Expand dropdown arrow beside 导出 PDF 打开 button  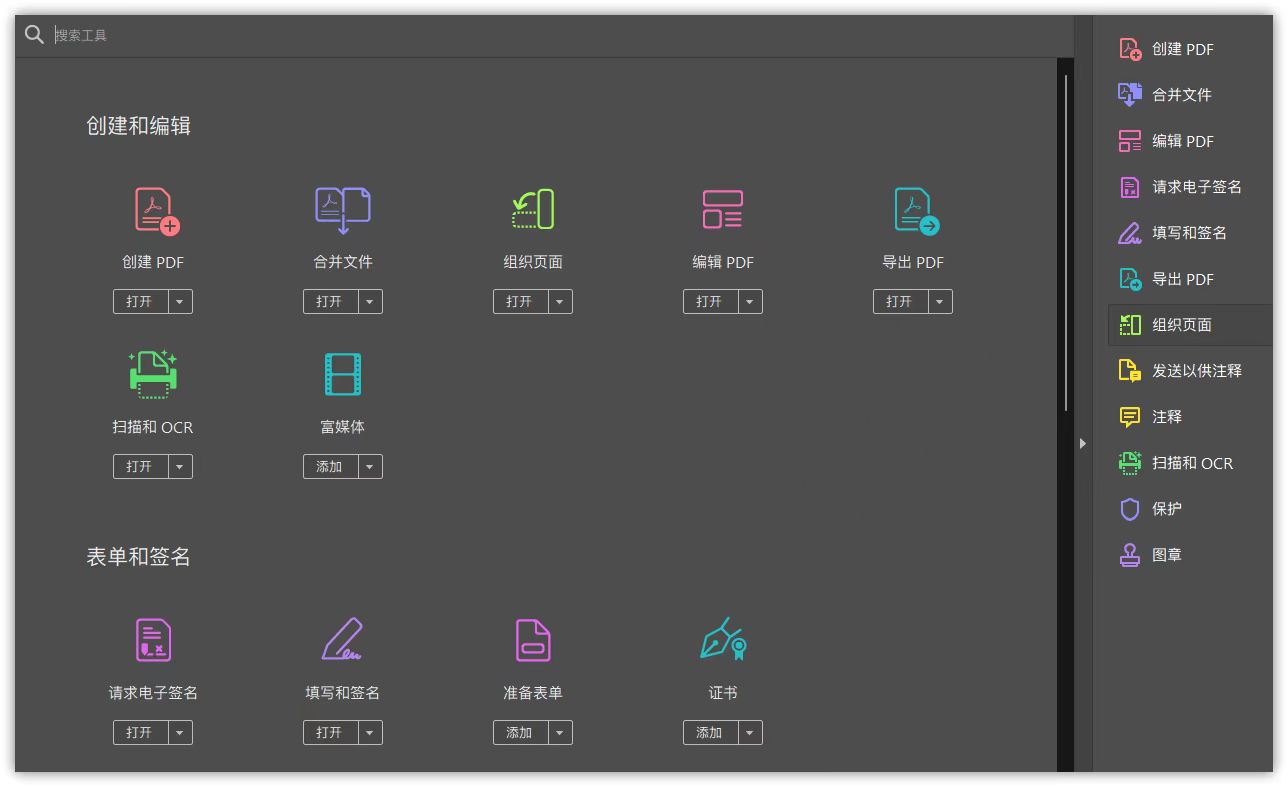click(x=940, y=301)
